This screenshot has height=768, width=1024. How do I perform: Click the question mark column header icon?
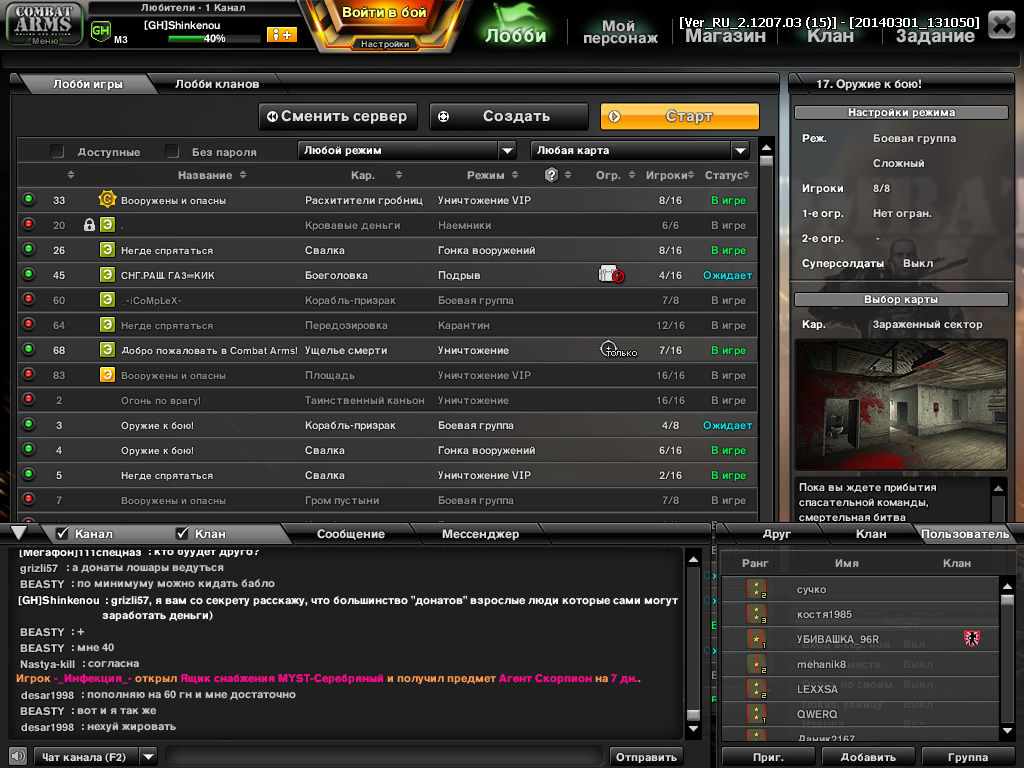pos(551,175)
